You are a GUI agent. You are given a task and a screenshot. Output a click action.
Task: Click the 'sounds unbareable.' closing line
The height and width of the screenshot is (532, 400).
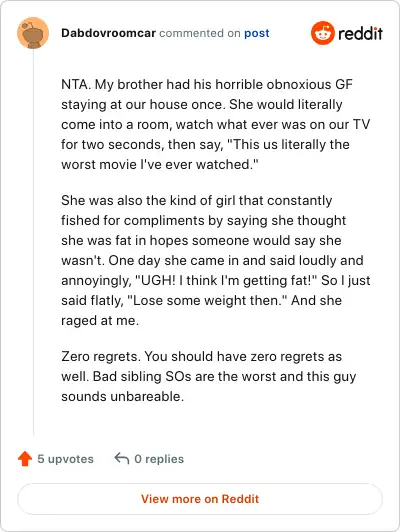pos(122,396)
